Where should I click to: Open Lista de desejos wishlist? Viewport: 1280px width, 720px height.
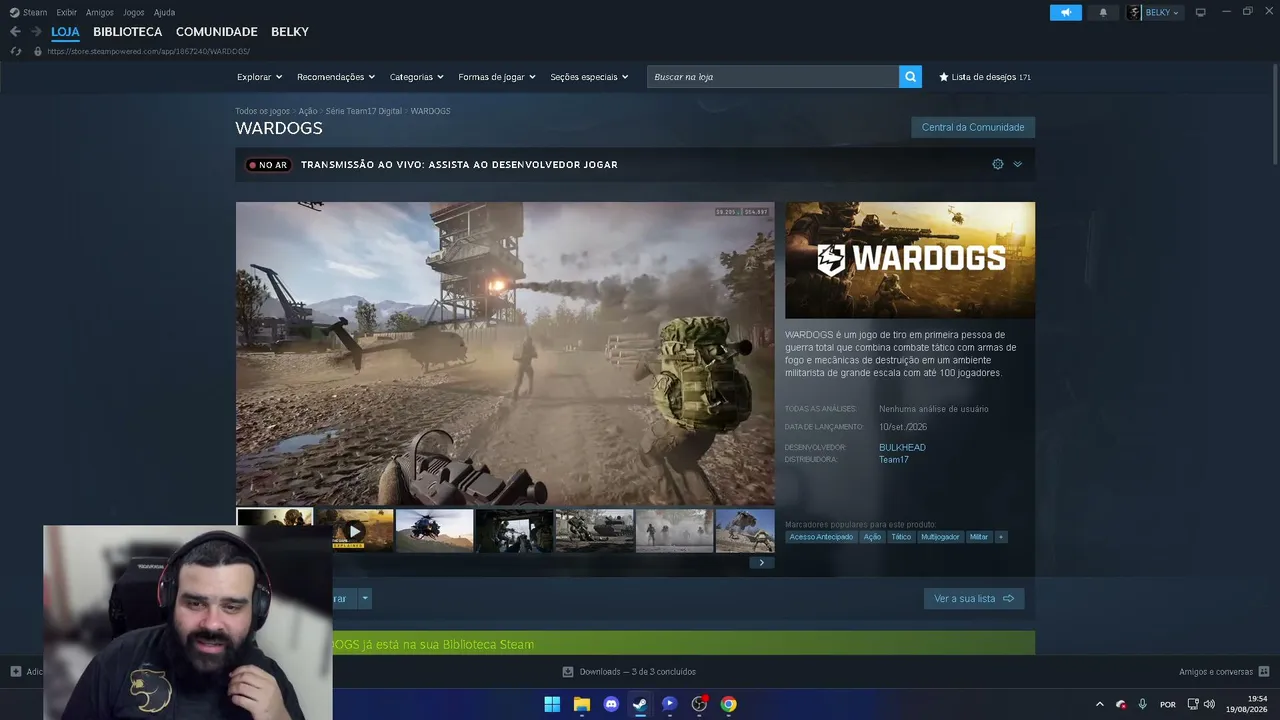(984, 77)
